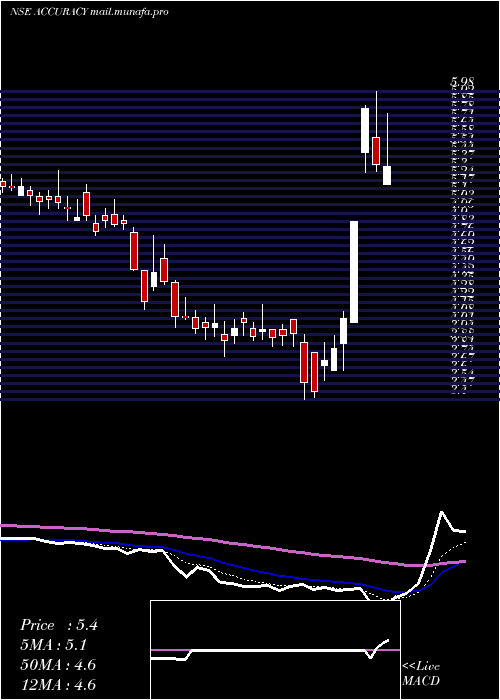Screen dimensions: 500x700
Task: Click the last white candlestick on the right
Action: click(387, 175)
